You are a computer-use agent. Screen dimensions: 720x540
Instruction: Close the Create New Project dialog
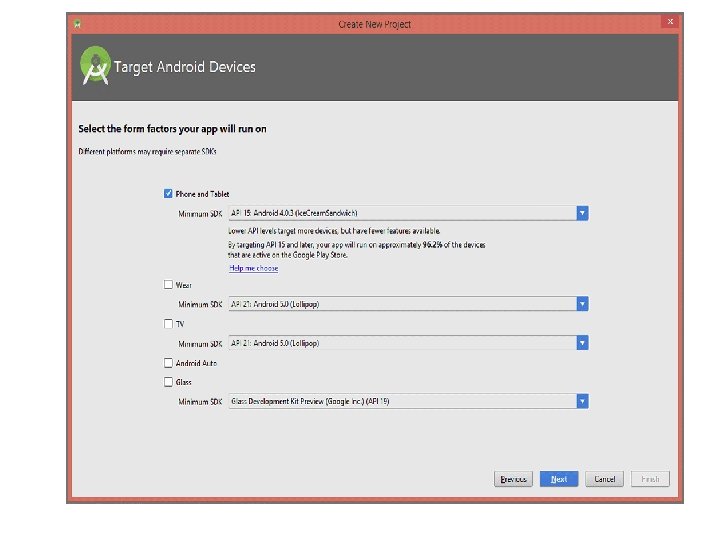[670, 22]
